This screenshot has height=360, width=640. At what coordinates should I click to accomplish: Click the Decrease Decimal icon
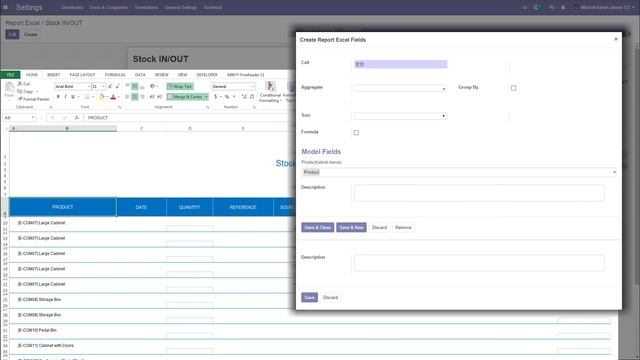click(x=252, y=97)
